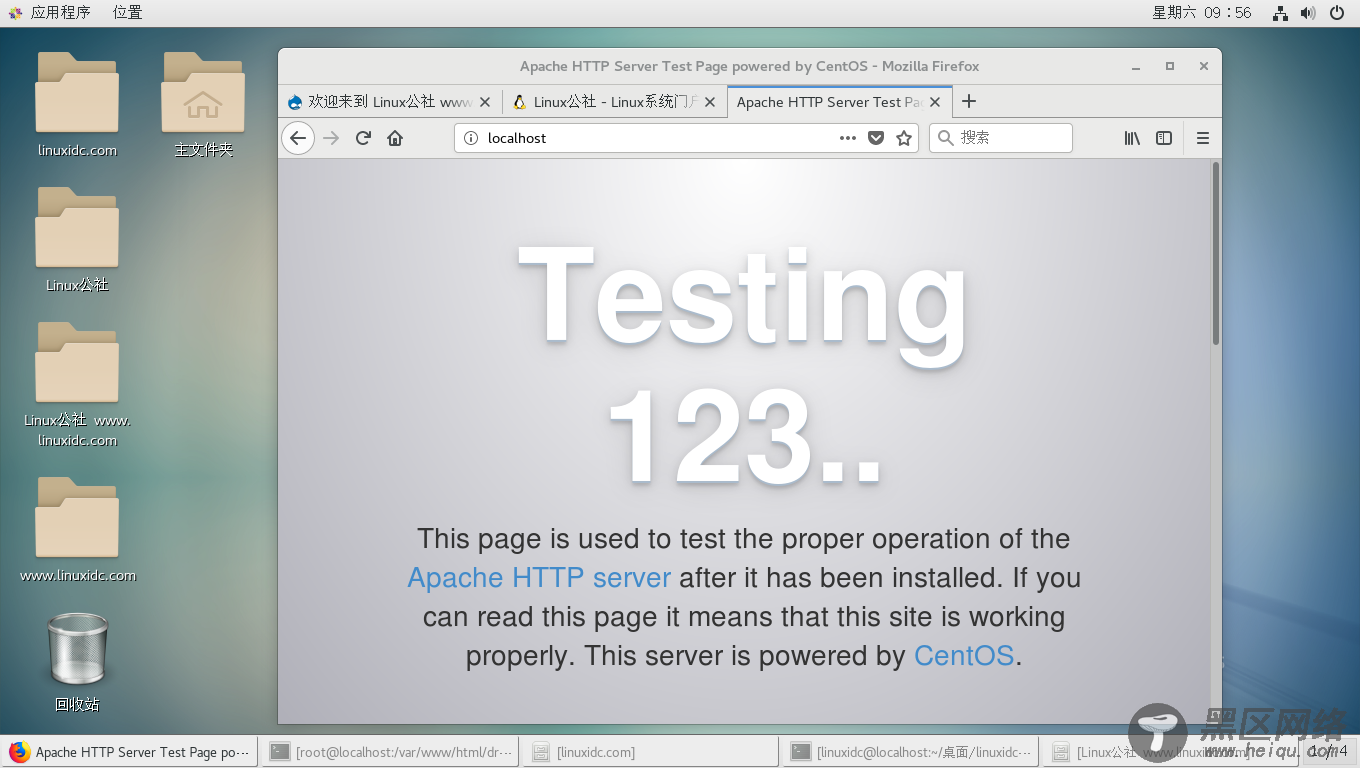Image resolution: width=1360 pixels, height=768 pixels.
Task: Select the Linux公社 desktop folder
Action: (77, 240)
